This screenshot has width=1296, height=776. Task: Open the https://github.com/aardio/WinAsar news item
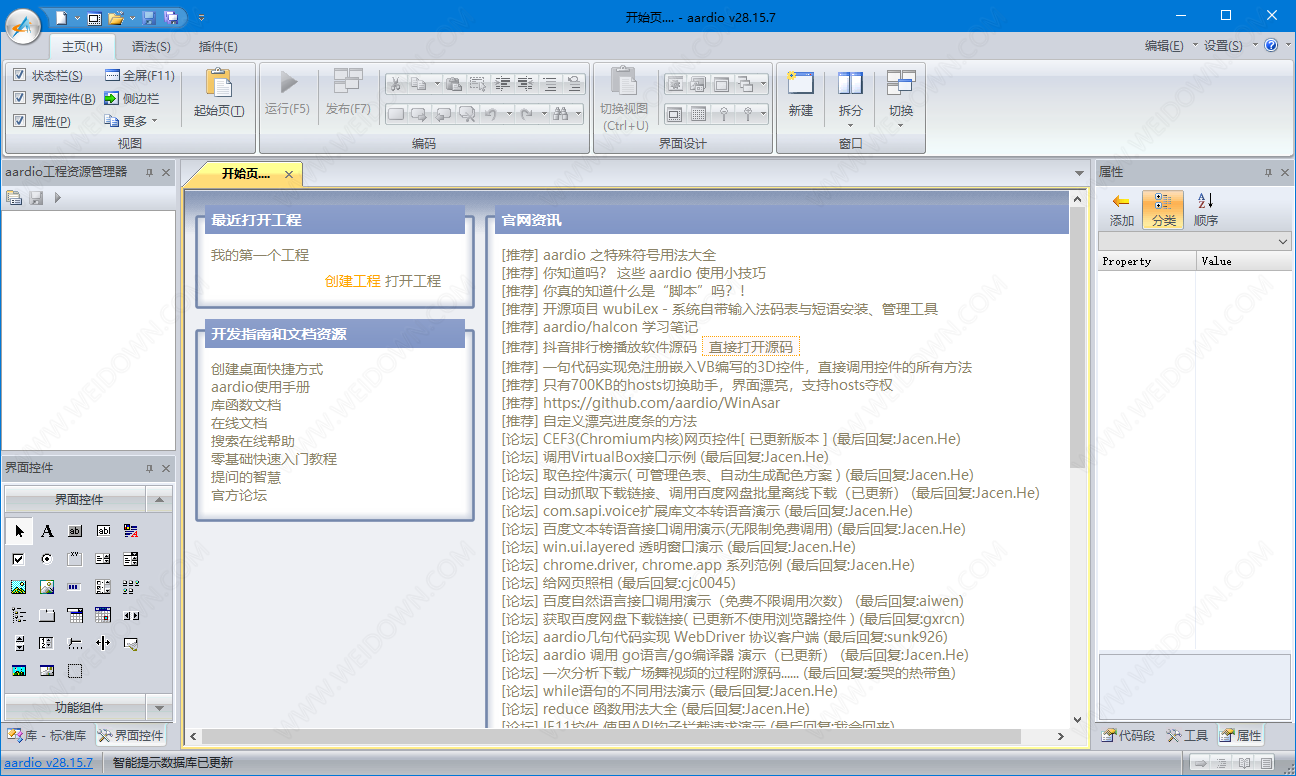pos(661,403)
